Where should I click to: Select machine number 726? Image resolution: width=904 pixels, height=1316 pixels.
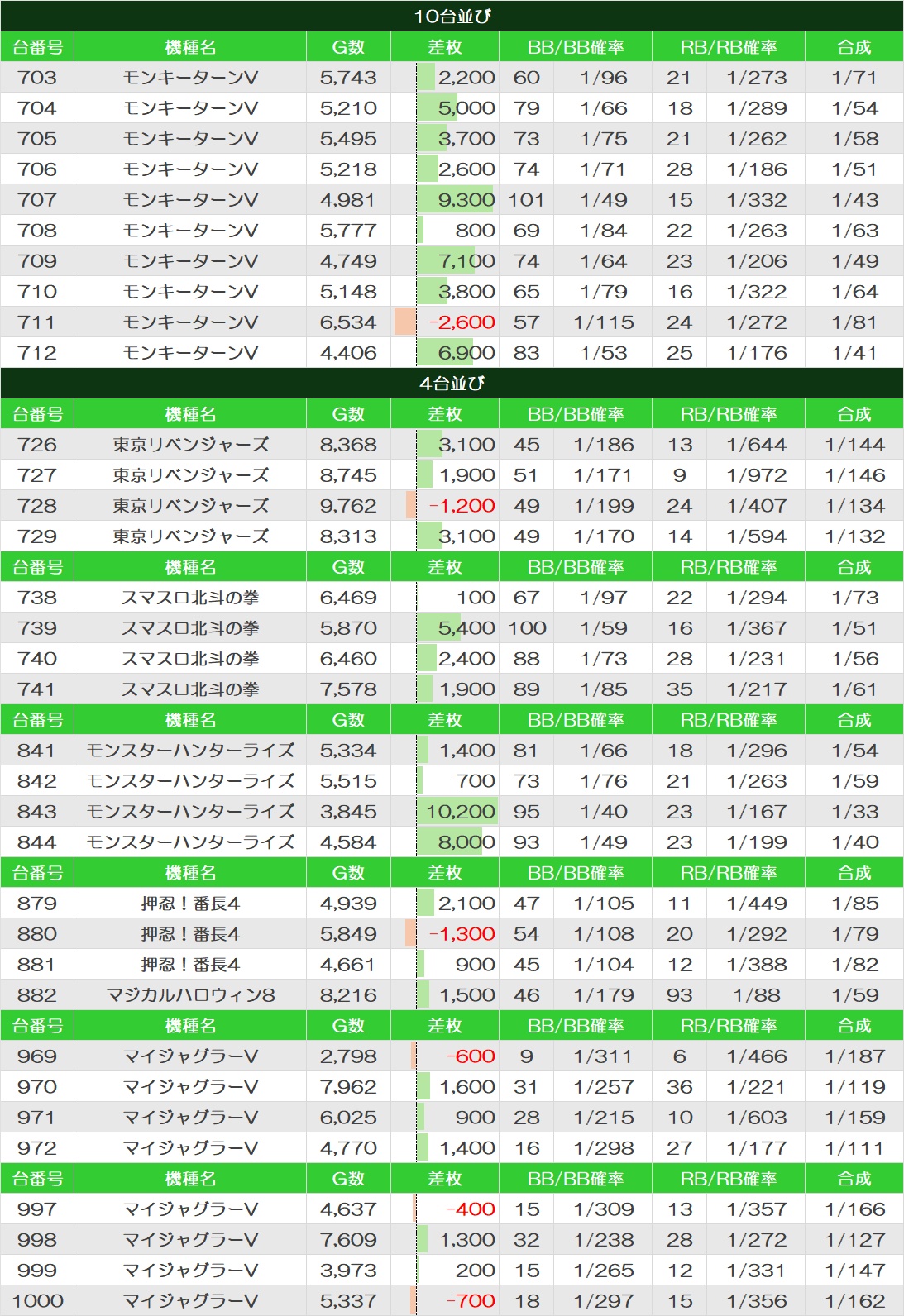(37, 445)
